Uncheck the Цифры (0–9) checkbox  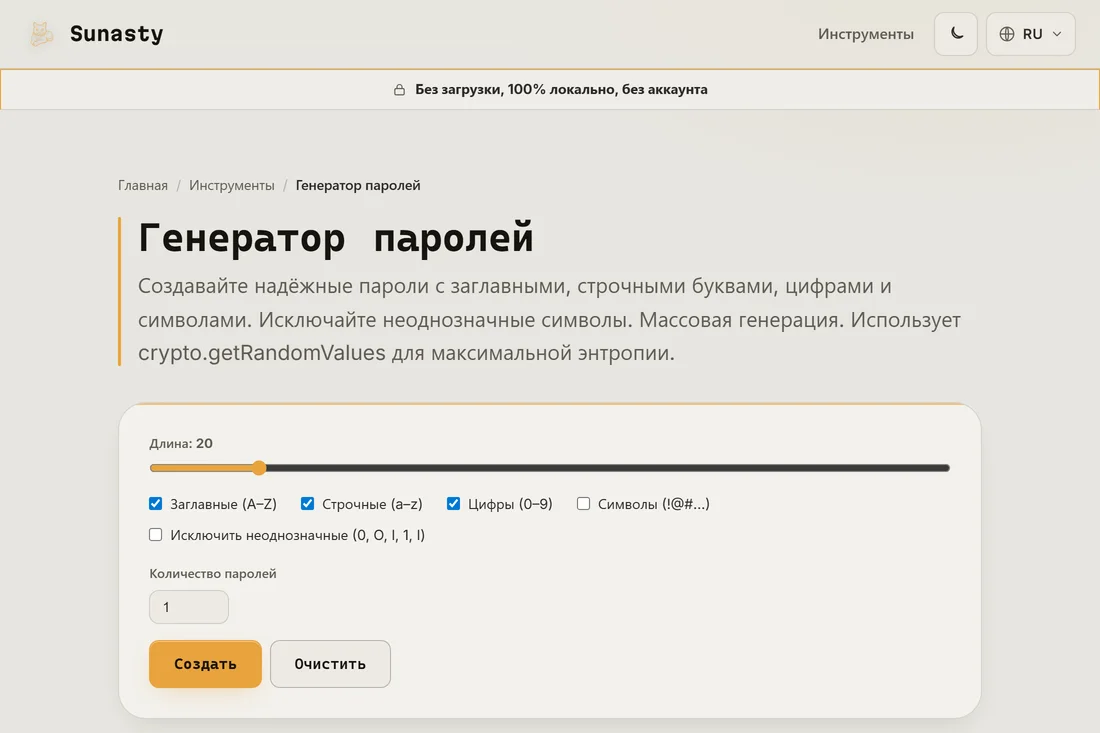coord(453,504)
